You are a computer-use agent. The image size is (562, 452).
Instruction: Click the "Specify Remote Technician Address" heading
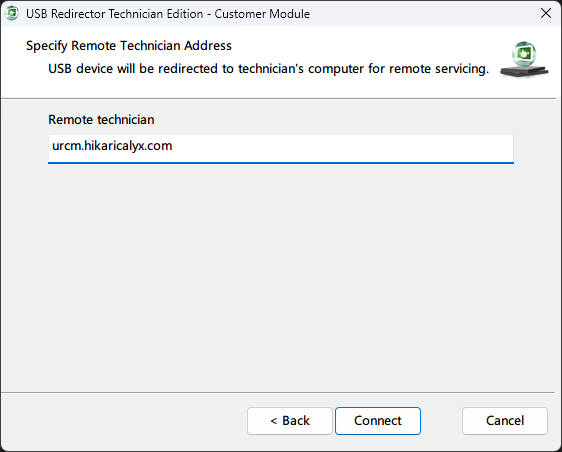129,46
